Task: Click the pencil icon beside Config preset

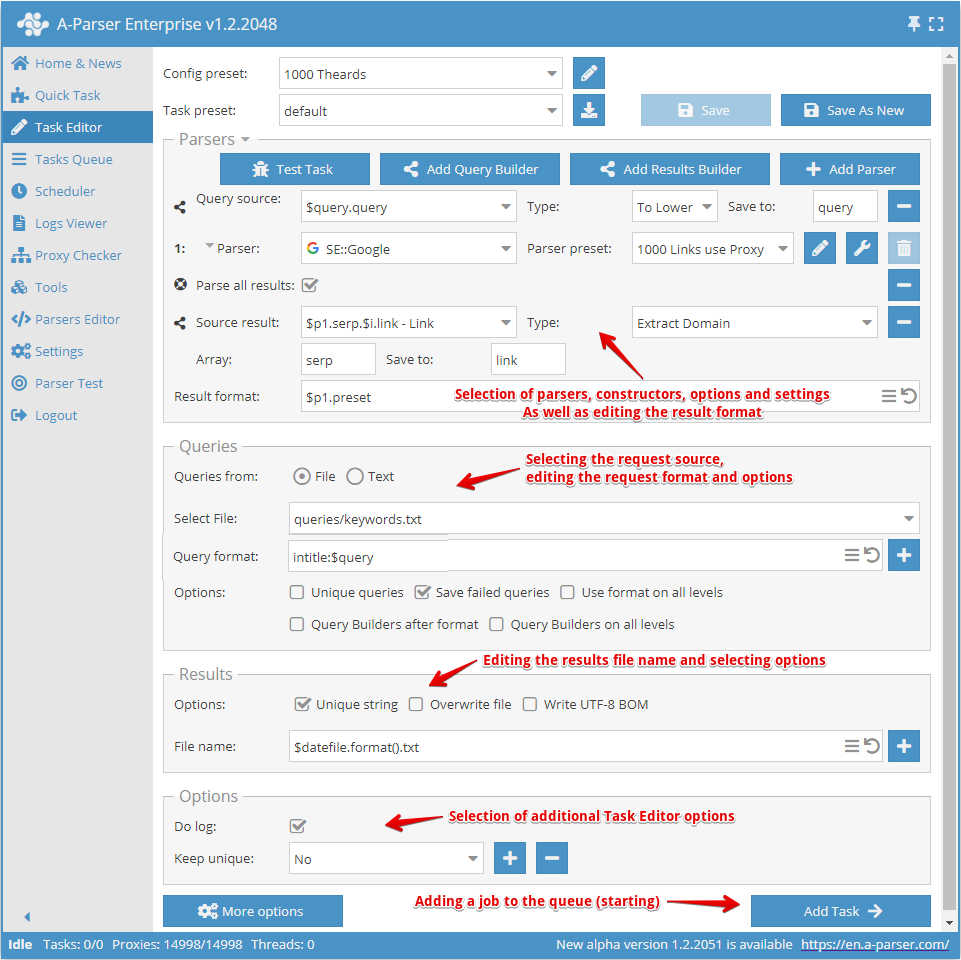Action: click(589, 74)
